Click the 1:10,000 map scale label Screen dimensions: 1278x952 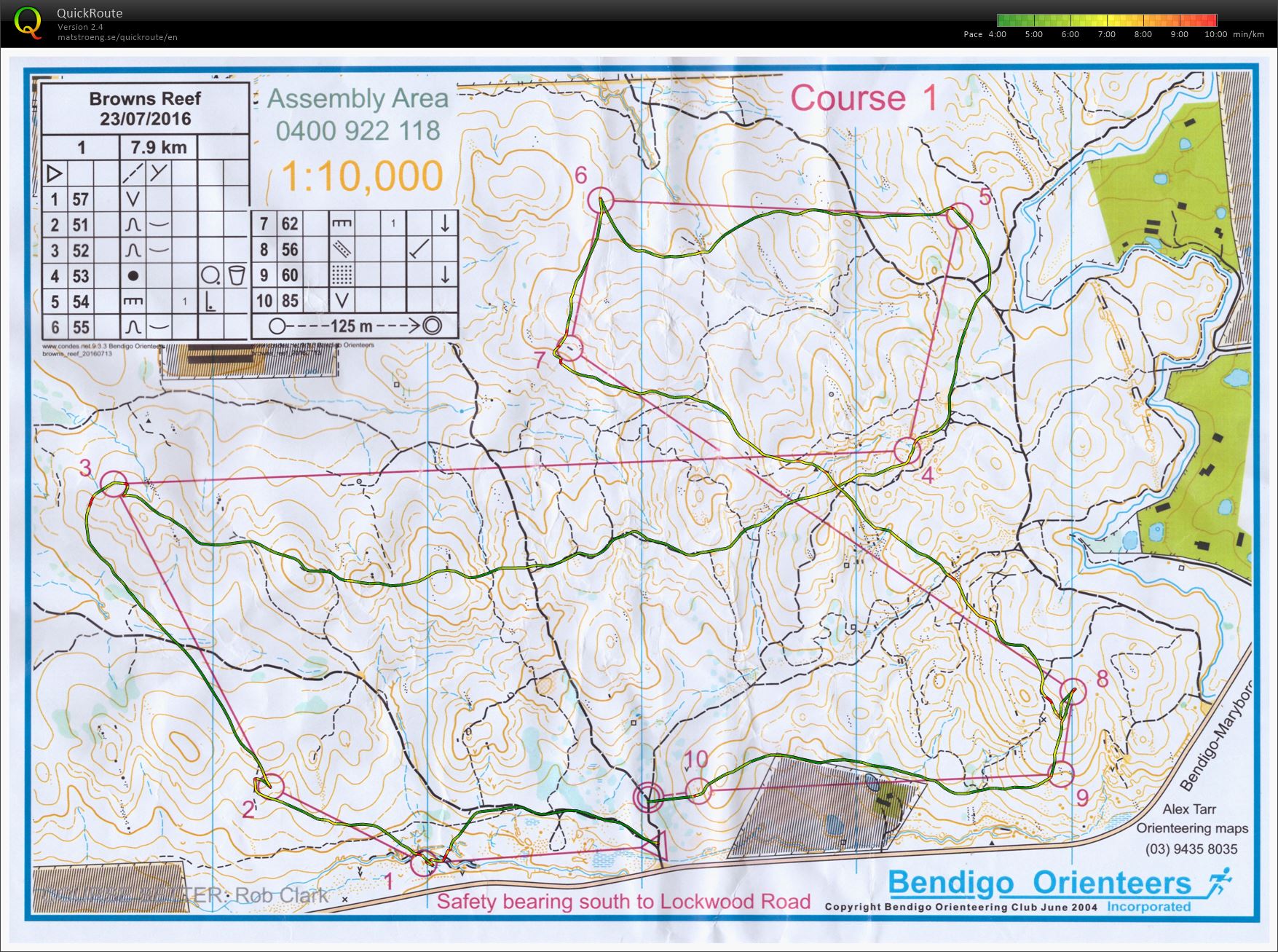coord(362,176)
